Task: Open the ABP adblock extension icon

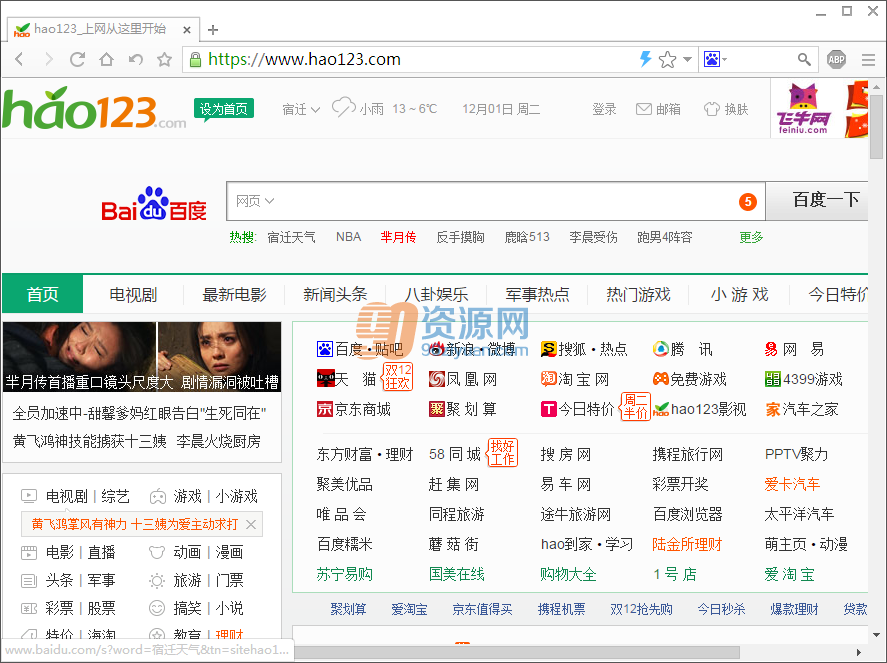Action: point(836,59)
